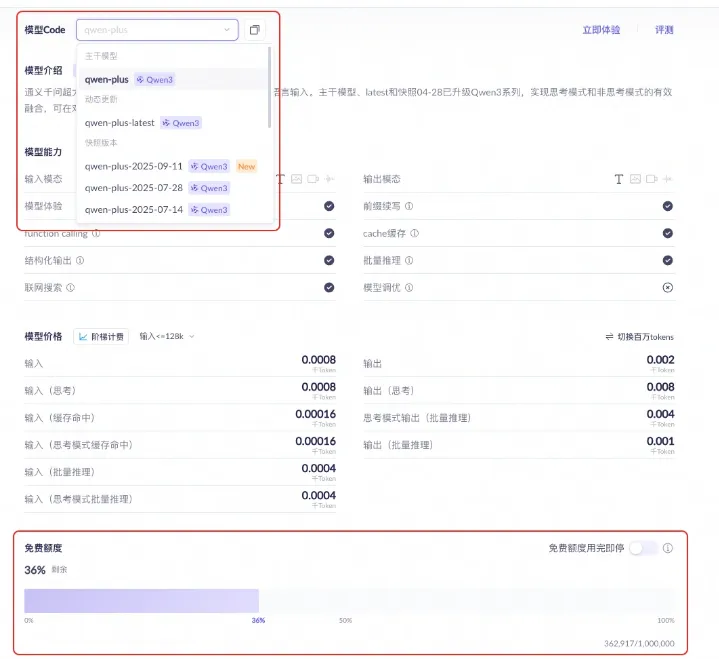Screen dimensions: 719x659
Task: Click the Qwen3 tag beside qwen-plus-latest
Action: coord(181,123)
